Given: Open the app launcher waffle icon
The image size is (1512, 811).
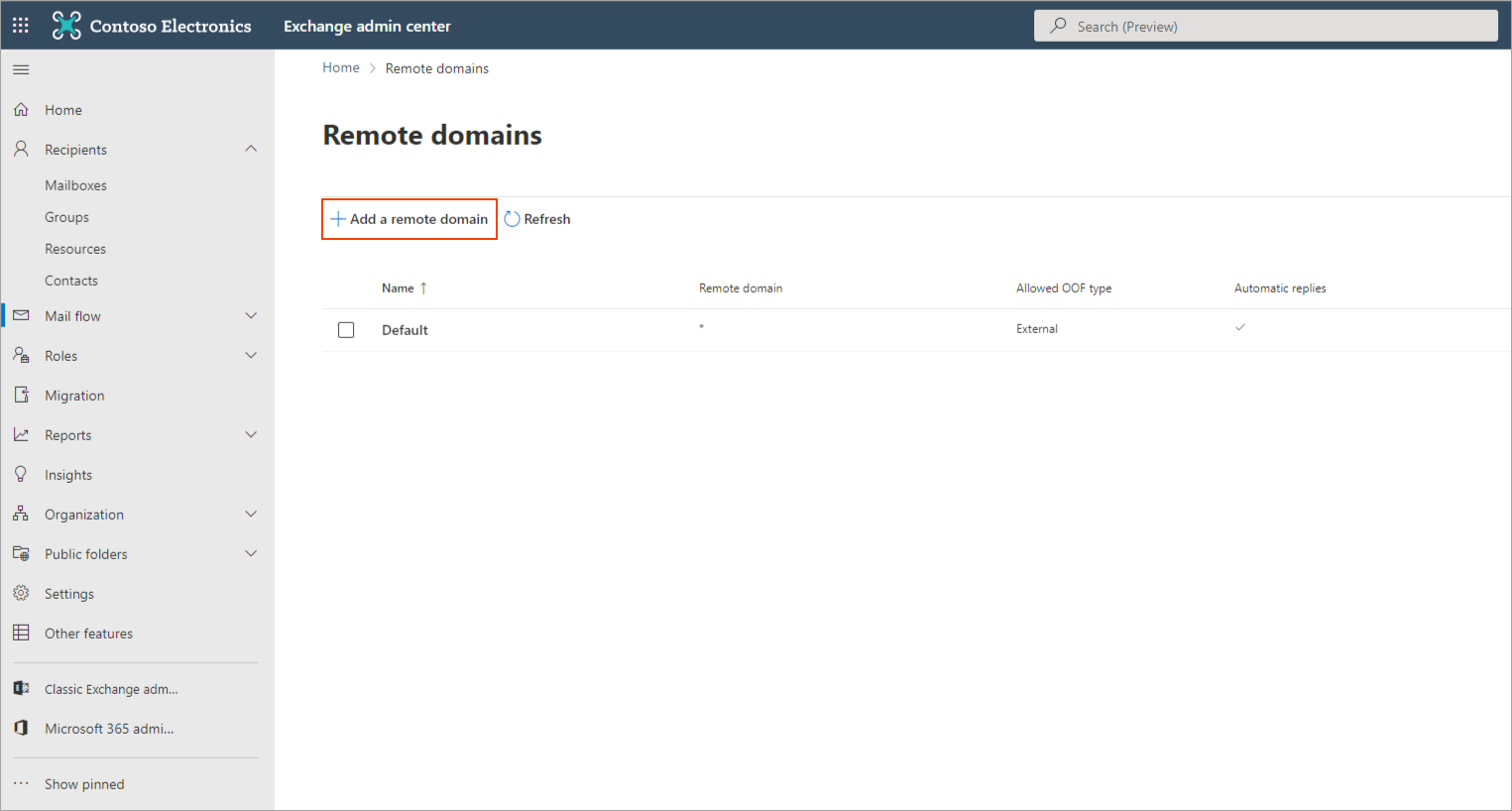Looking at the screenshot, I should pos(21,26).
